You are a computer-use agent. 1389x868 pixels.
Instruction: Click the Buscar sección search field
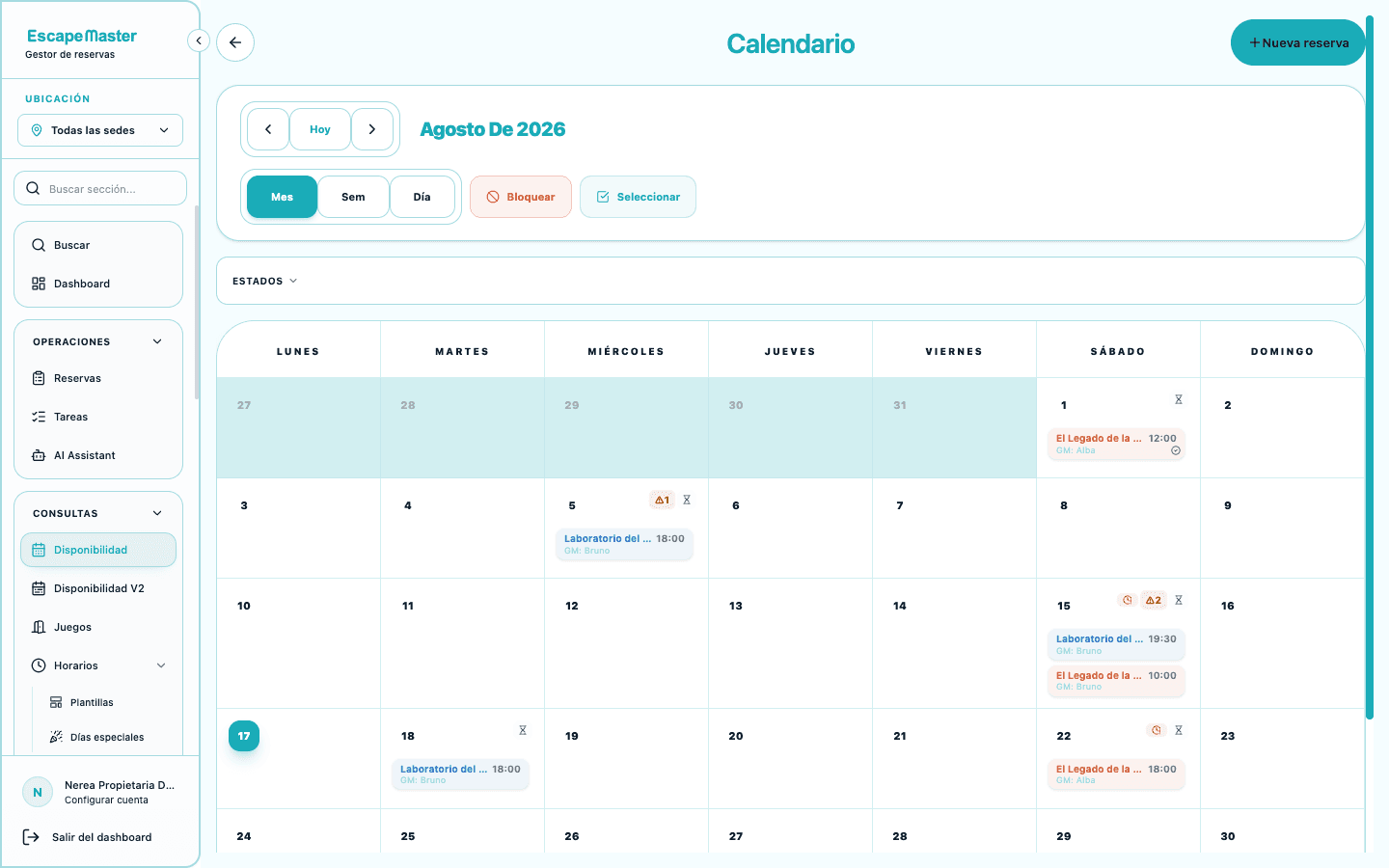pyautogui.click(x=100, y=188)
